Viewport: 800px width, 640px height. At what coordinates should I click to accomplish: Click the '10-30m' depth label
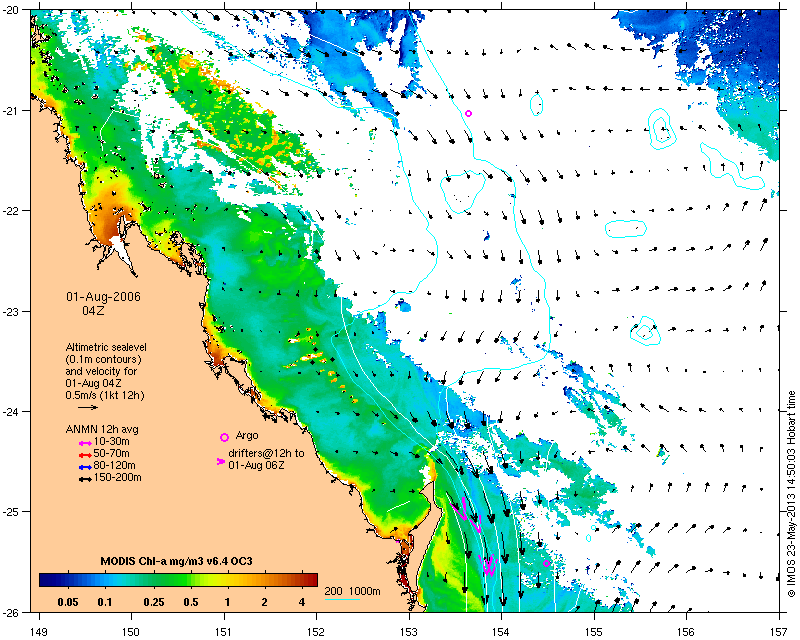point(111,442)
